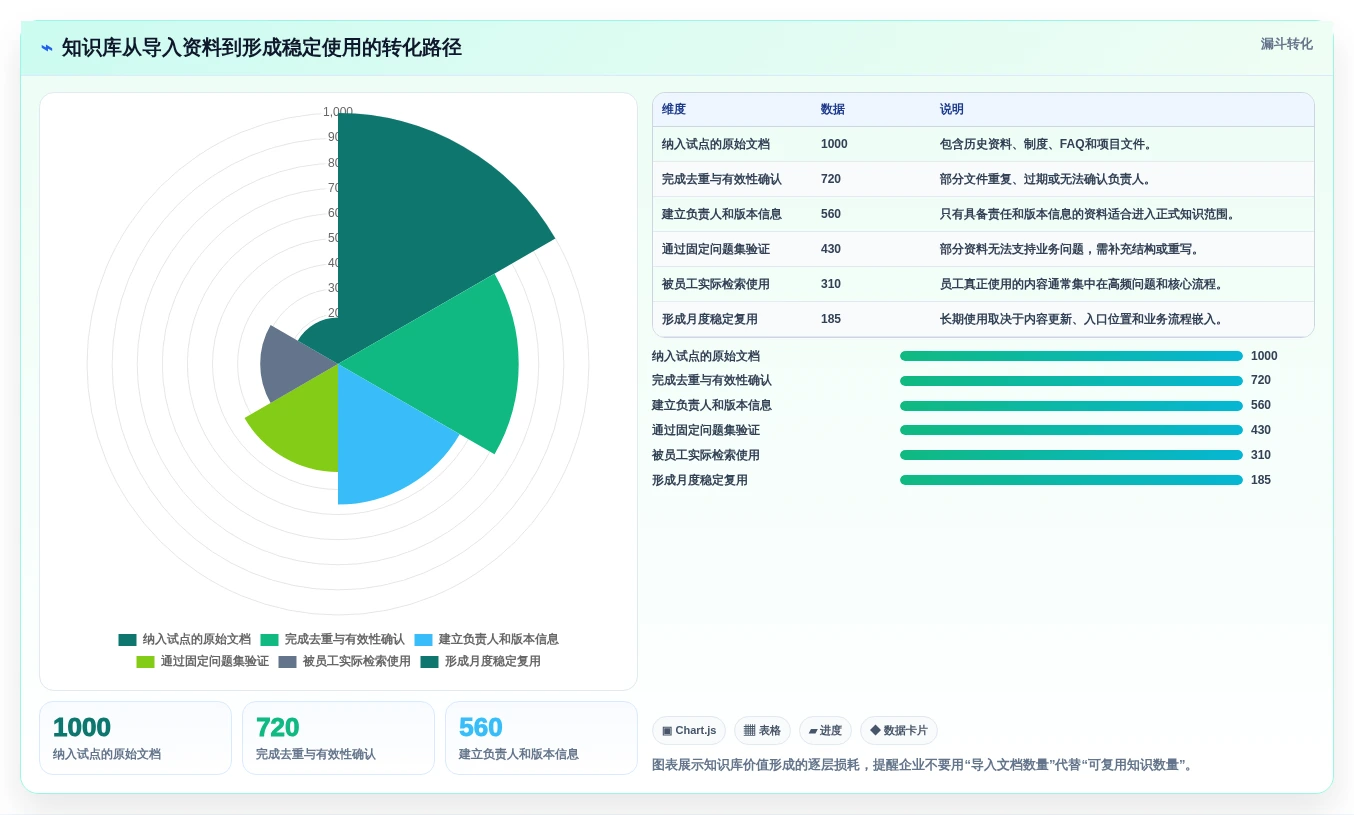Image resolution: width=1354 pixels, height=815 pixels.
Task: Open the 560 建立负责人和版本信息 data card
Action: 541,738
